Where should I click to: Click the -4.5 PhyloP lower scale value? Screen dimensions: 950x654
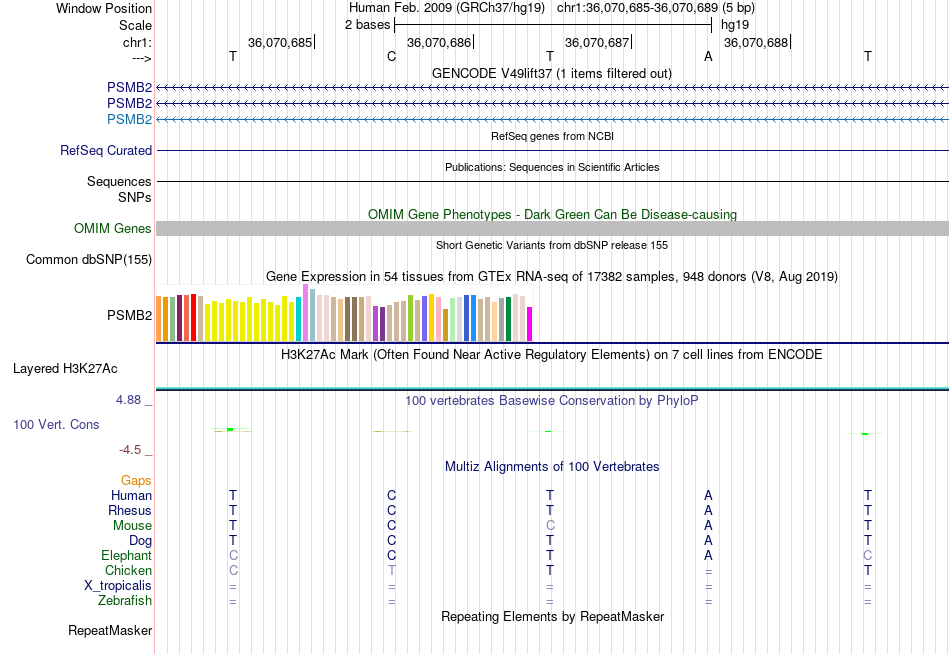click(130, 450)
